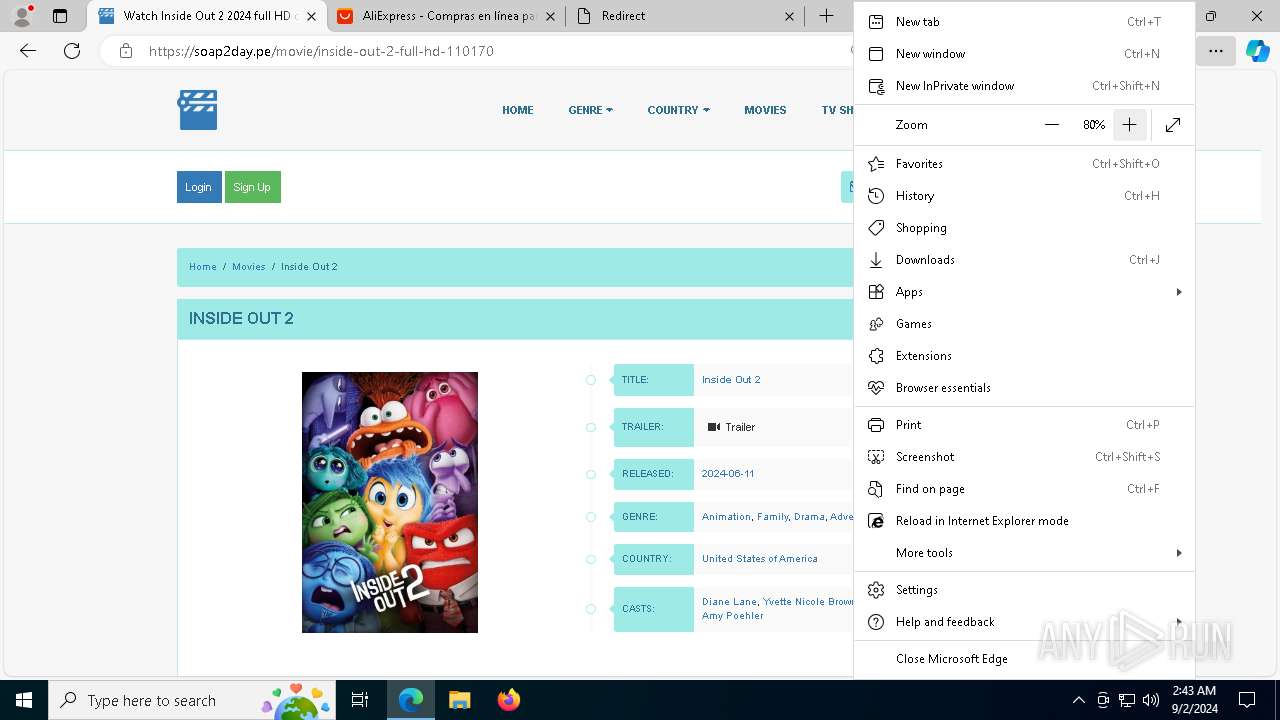Click the puzzle icon beside Extensions
Image resolution: width=1280 pixels, height=720 pixels.
pyautogui.click(x=876, y=356)
